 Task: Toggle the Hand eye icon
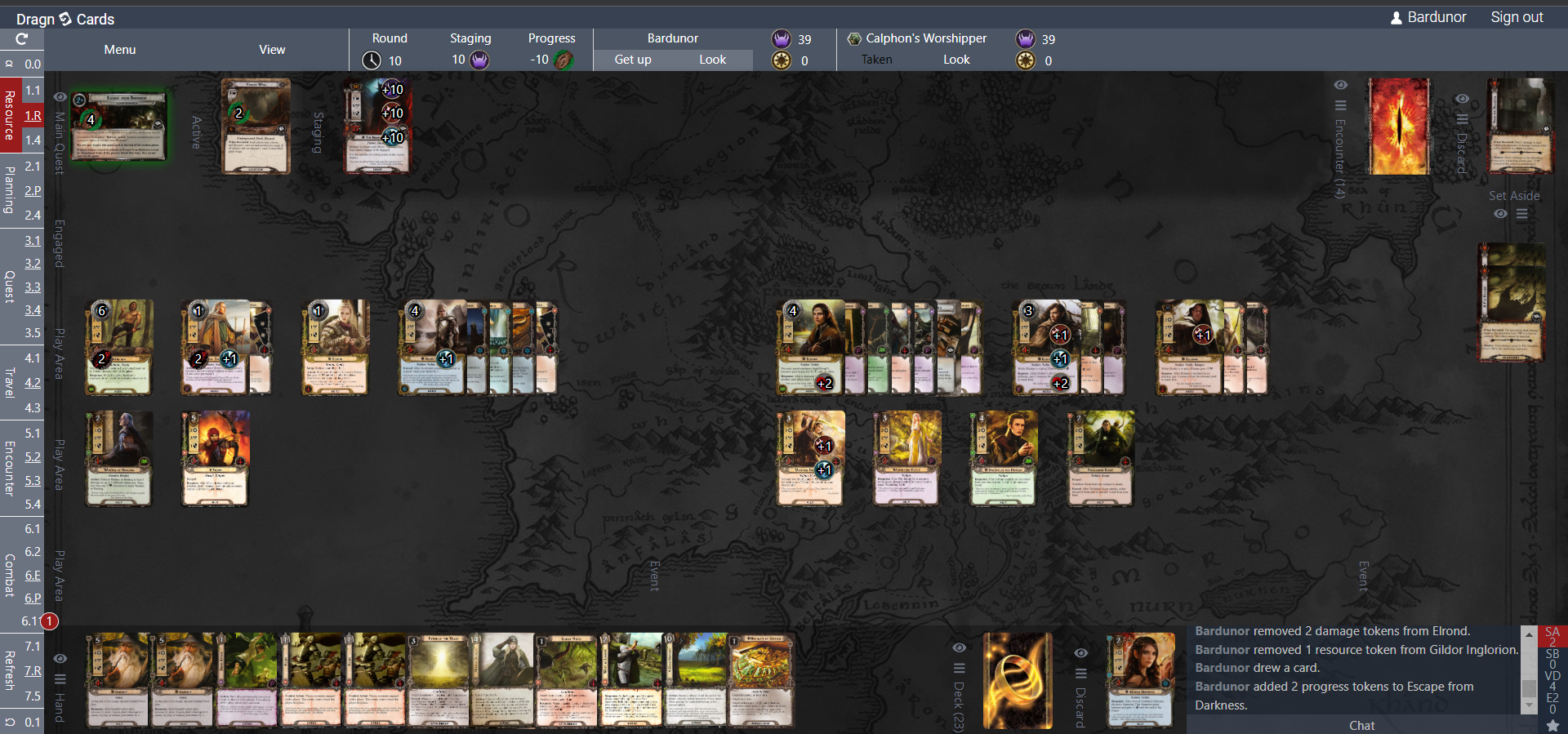(60, 658)
